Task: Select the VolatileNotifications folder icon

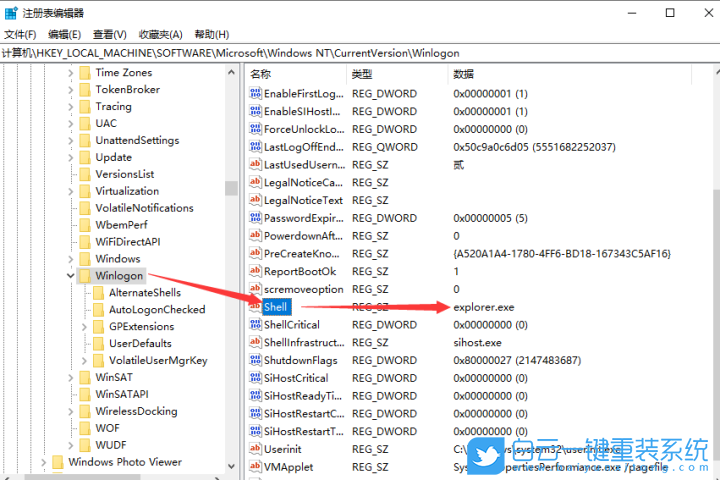Action: (85, 208)
